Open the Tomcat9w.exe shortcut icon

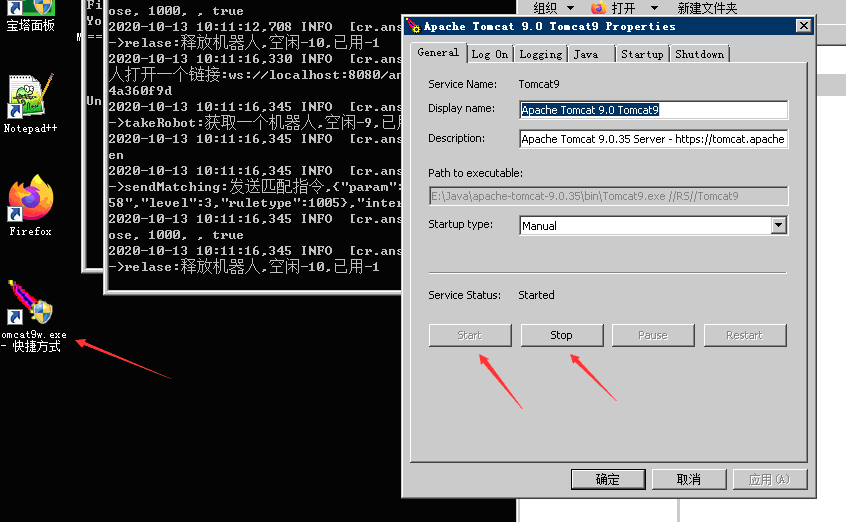tap(31, 316)
